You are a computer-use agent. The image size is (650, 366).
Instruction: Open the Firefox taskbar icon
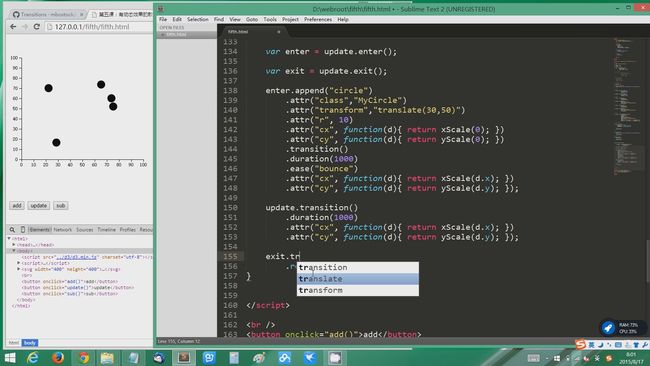click(x=58, y=357)
